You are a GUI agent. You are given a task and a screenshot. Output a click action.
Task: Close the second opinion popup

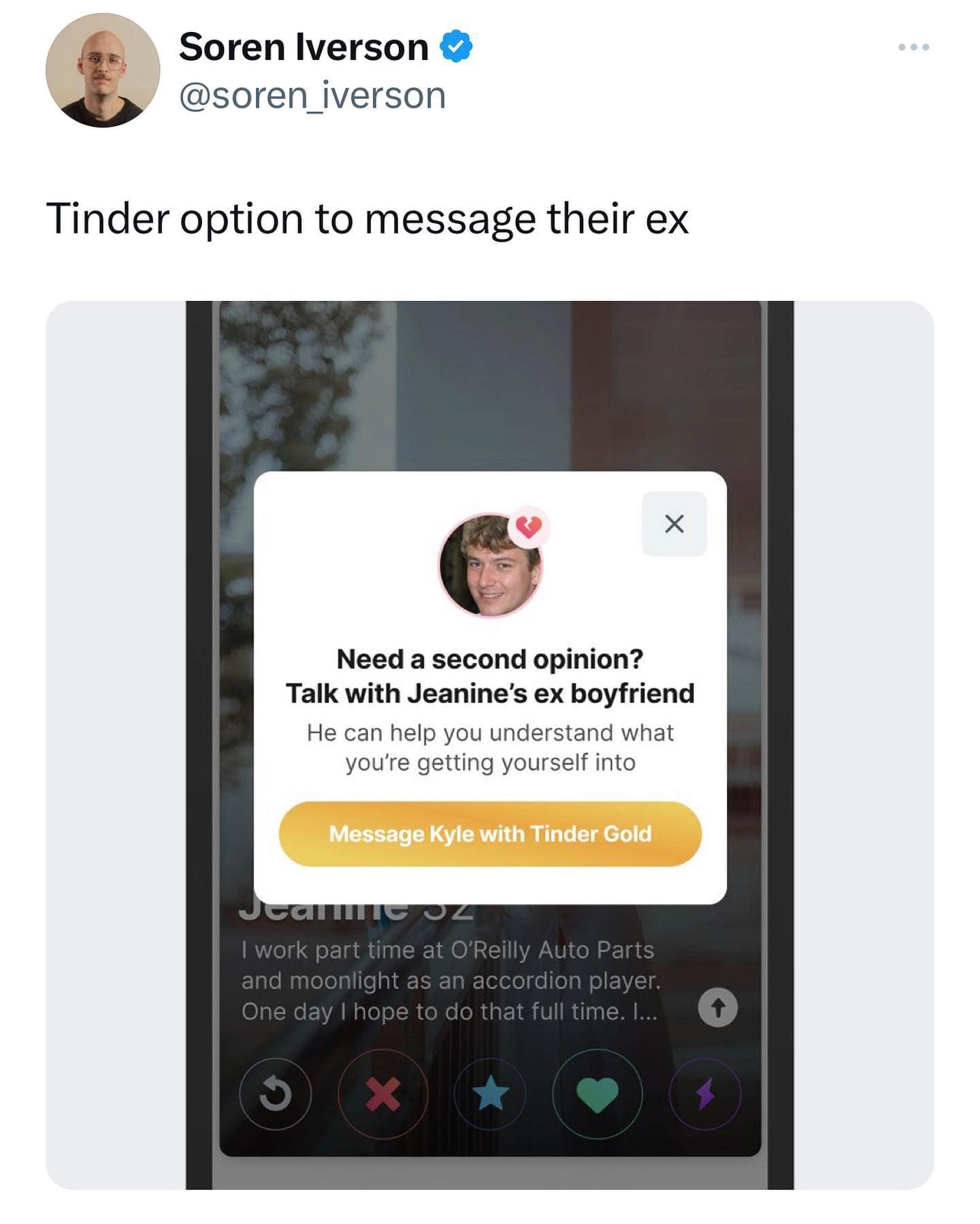pos(674,524)
